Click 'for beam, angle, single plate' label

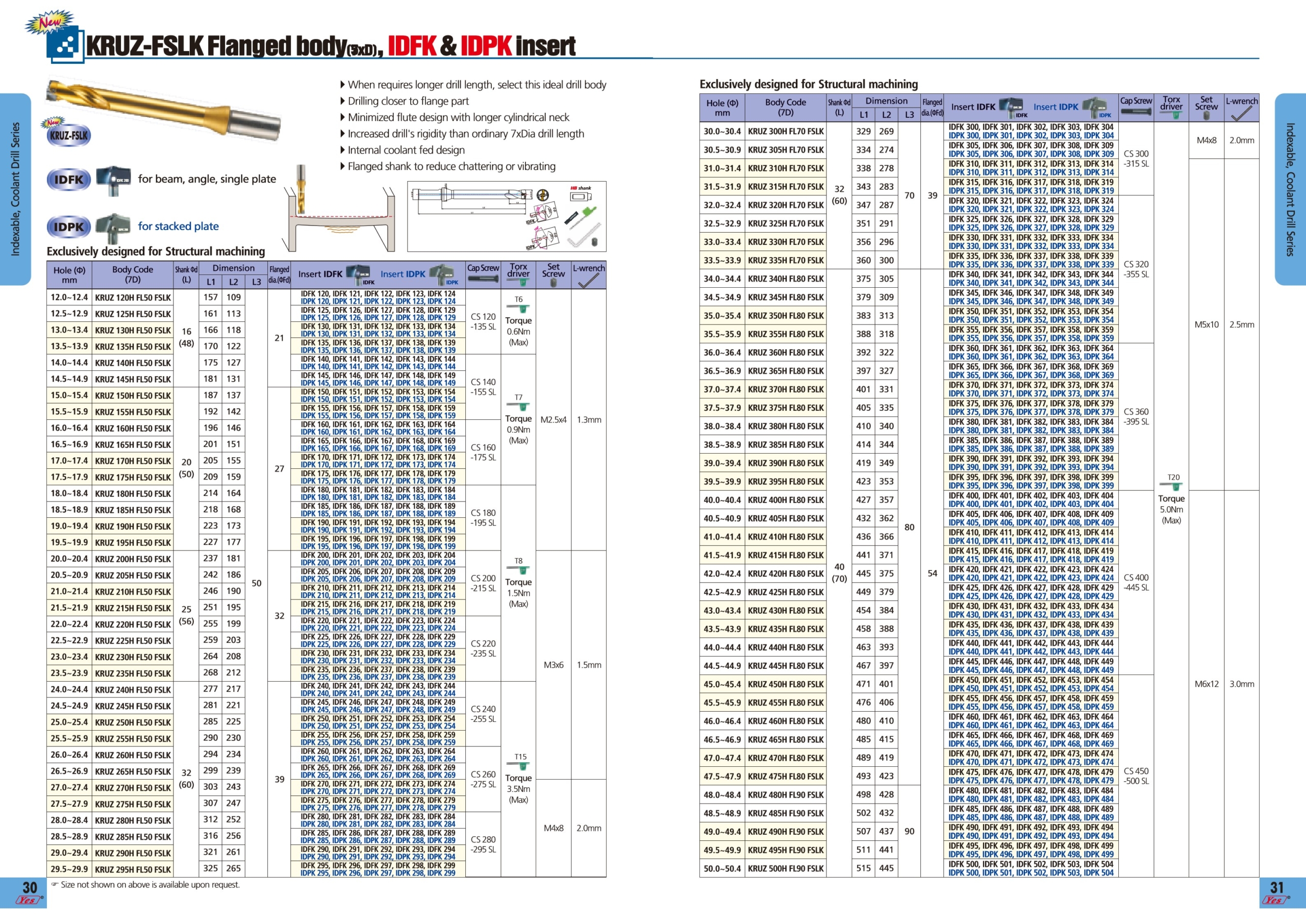click(207, 179)
